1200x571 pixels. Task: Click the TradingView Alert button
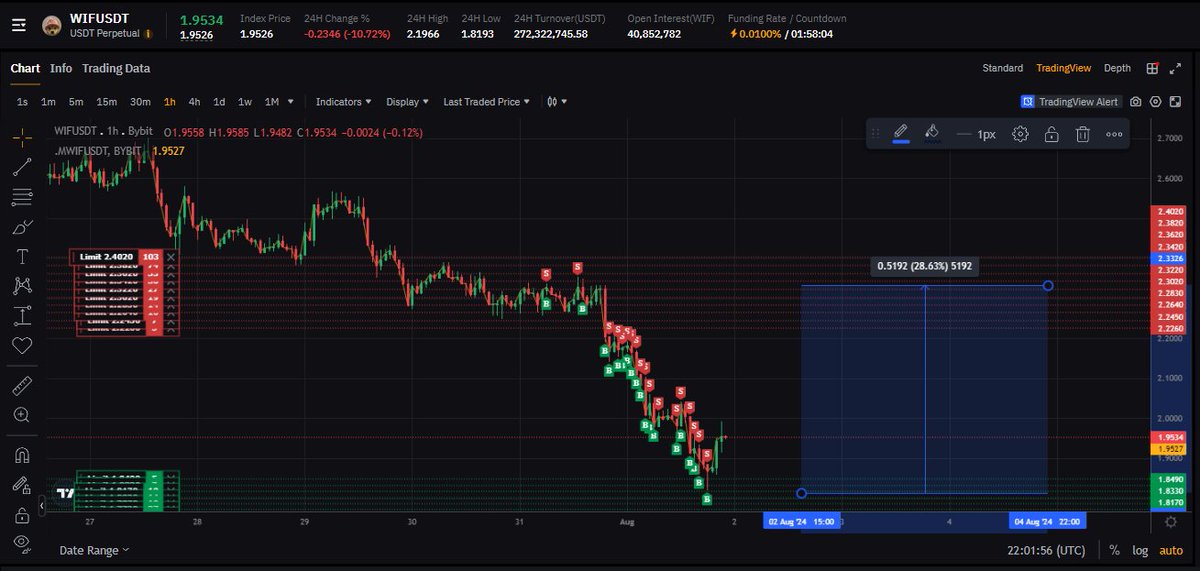[x=1070, y=102]
